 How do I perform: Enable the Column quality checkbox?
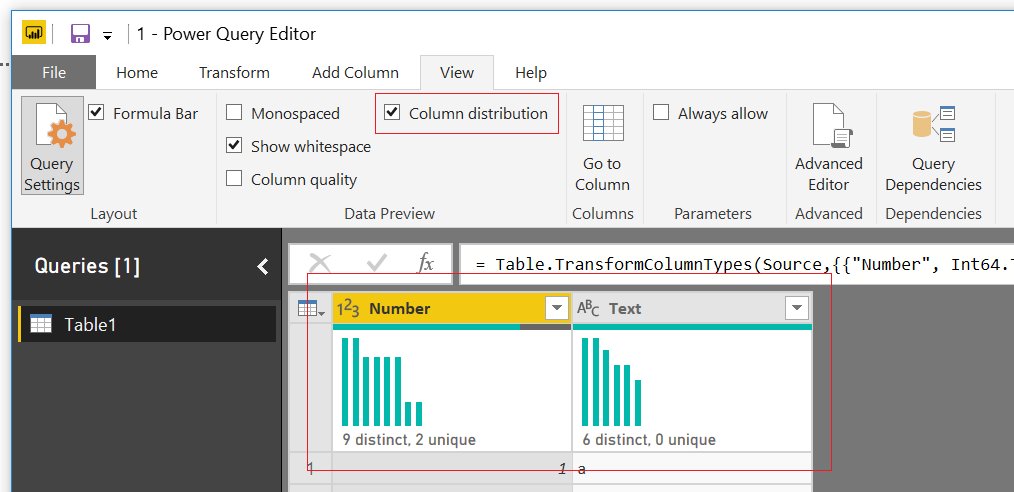[233, 178]
